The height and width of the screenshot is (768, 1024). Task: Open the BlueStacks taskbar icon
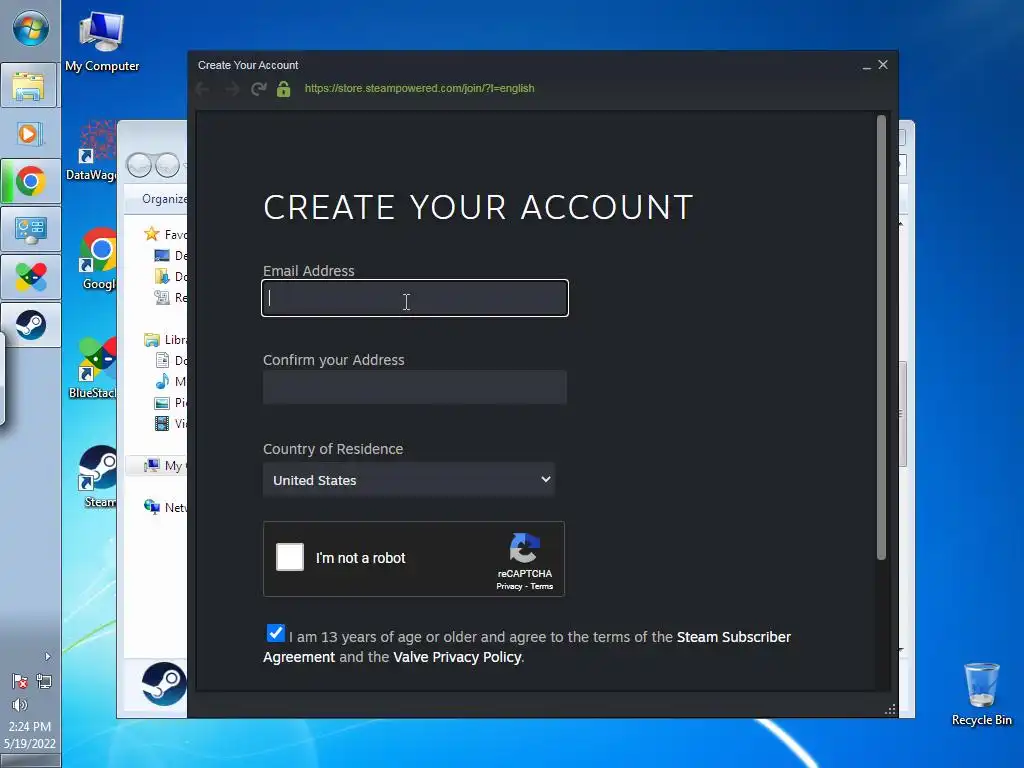tap(30, 278)
